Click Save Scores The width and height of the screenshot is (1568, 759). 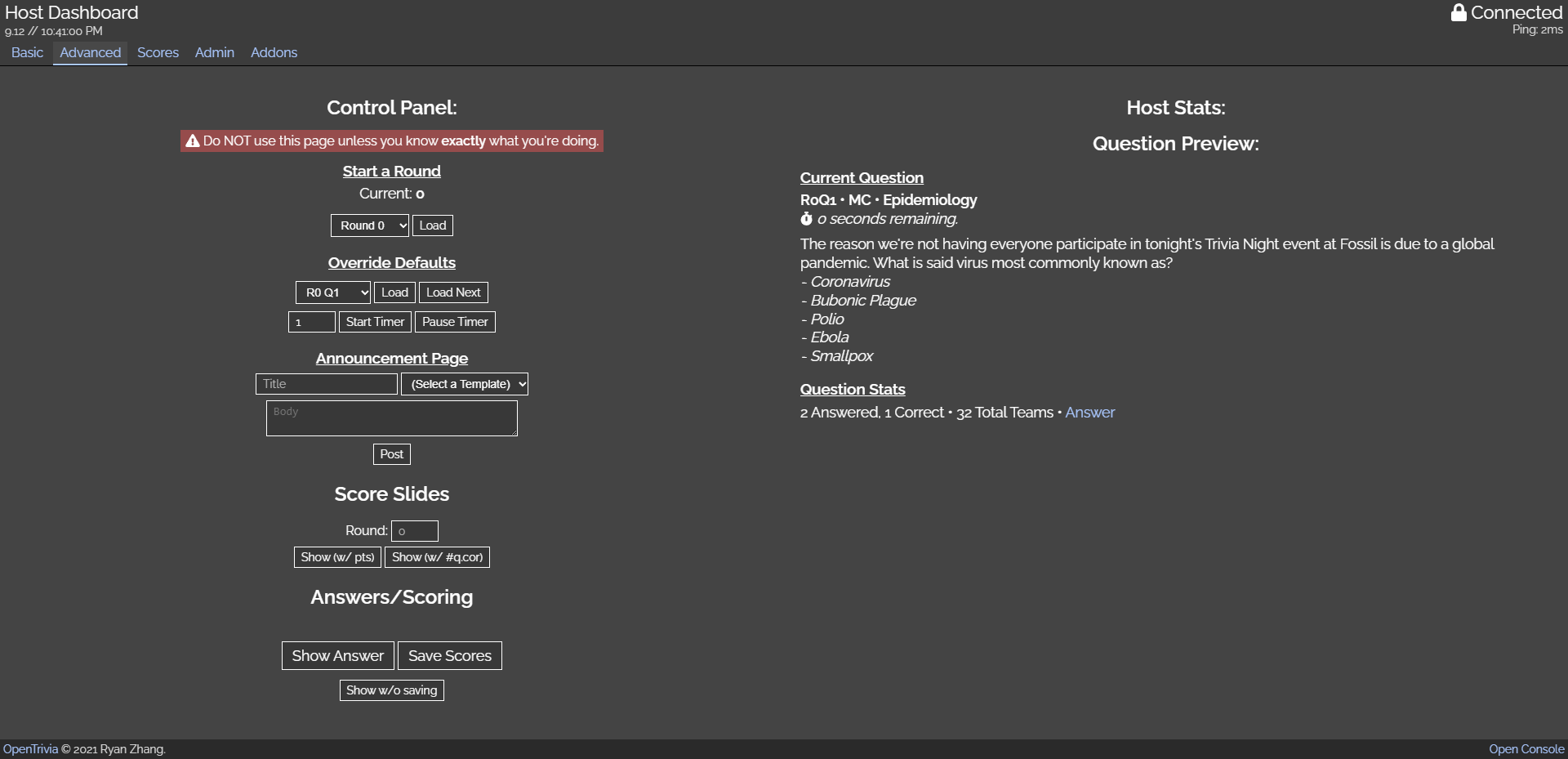click(449, 656)
